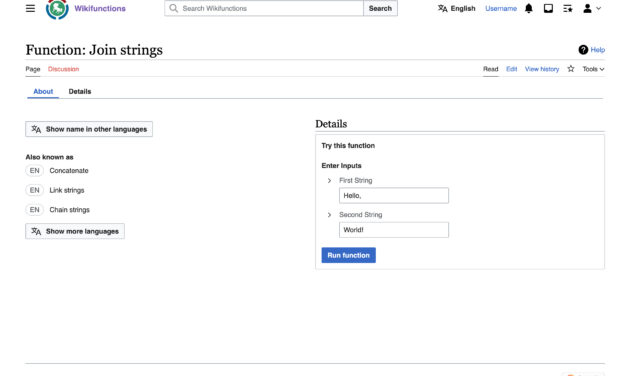Open the watchlist icon
This screenshot has width=627, height=376.
(567, 8)
